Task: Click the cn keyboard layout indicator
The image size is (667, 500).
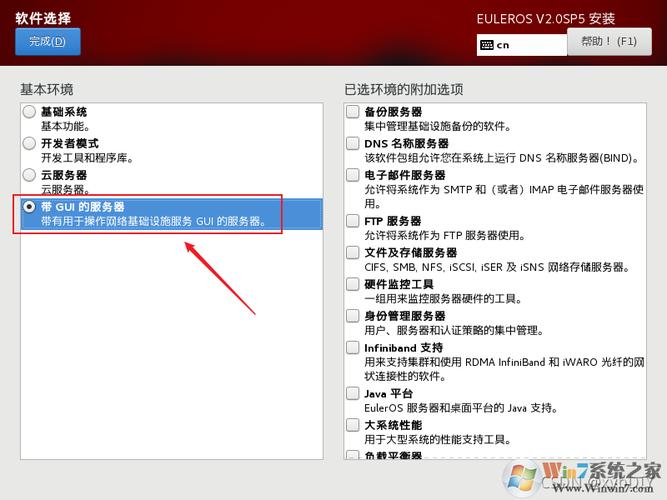Action: 522,45
